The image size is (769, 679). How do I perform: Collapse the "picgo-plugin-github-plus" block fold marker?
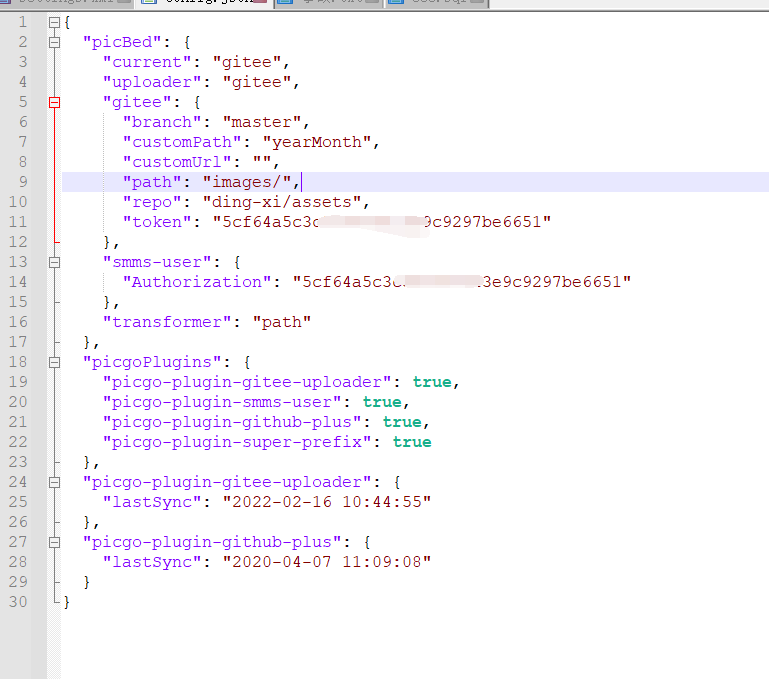(54, 543)
